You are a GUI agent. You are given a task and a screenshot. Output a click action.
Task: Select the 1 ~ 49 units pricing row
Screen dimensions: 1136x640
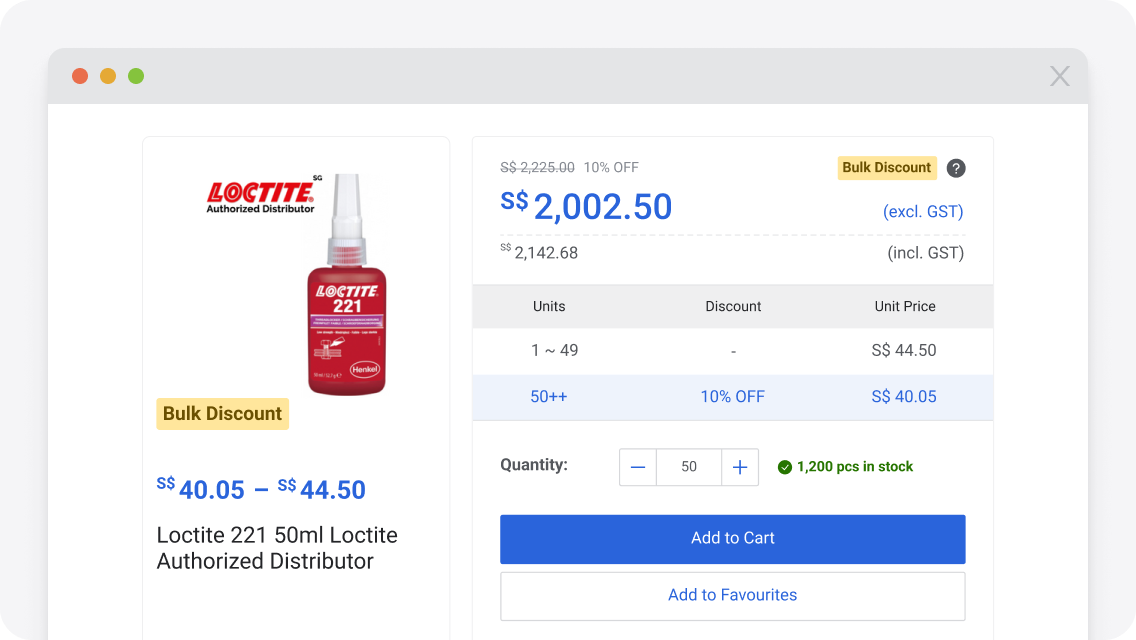(x=732, y=351)
